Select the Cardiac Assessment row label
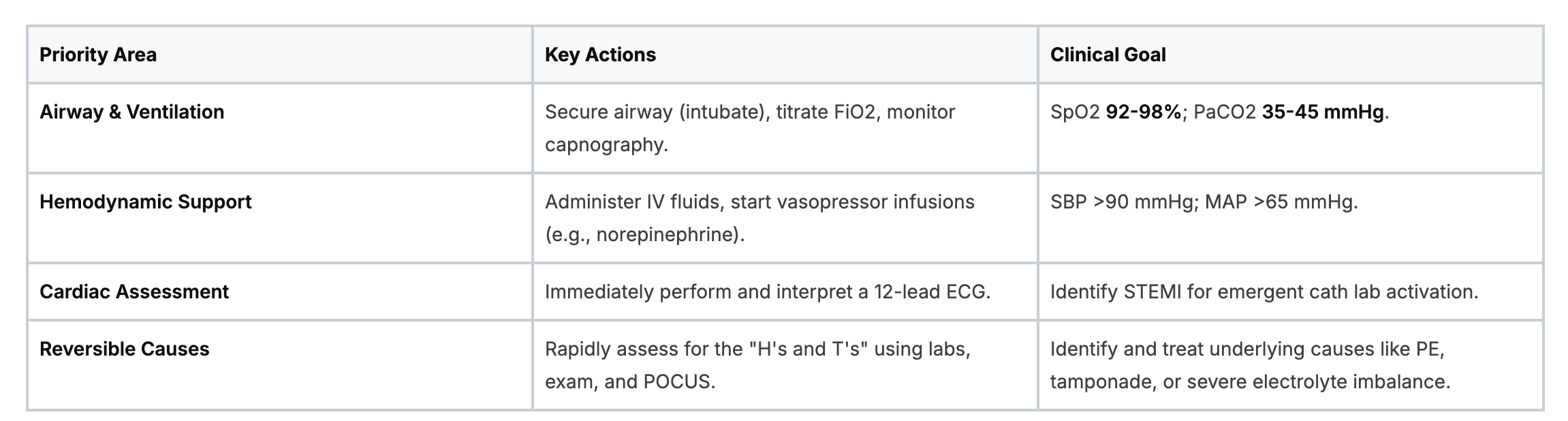The image size is (1568, 421). 134,292
